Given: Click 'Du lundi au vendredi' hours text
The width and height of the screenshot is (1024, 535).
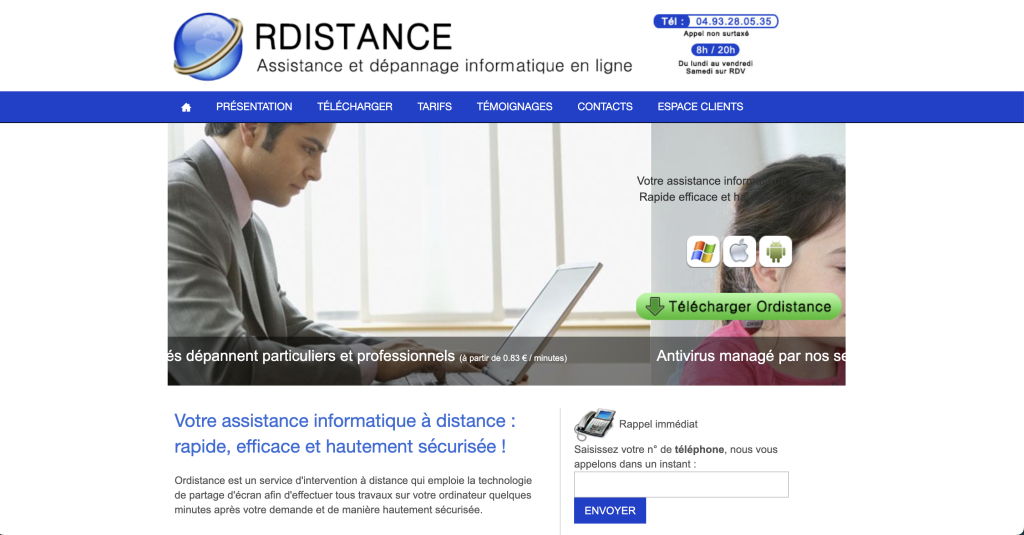Looking at the screenshot, I should 715,63.
